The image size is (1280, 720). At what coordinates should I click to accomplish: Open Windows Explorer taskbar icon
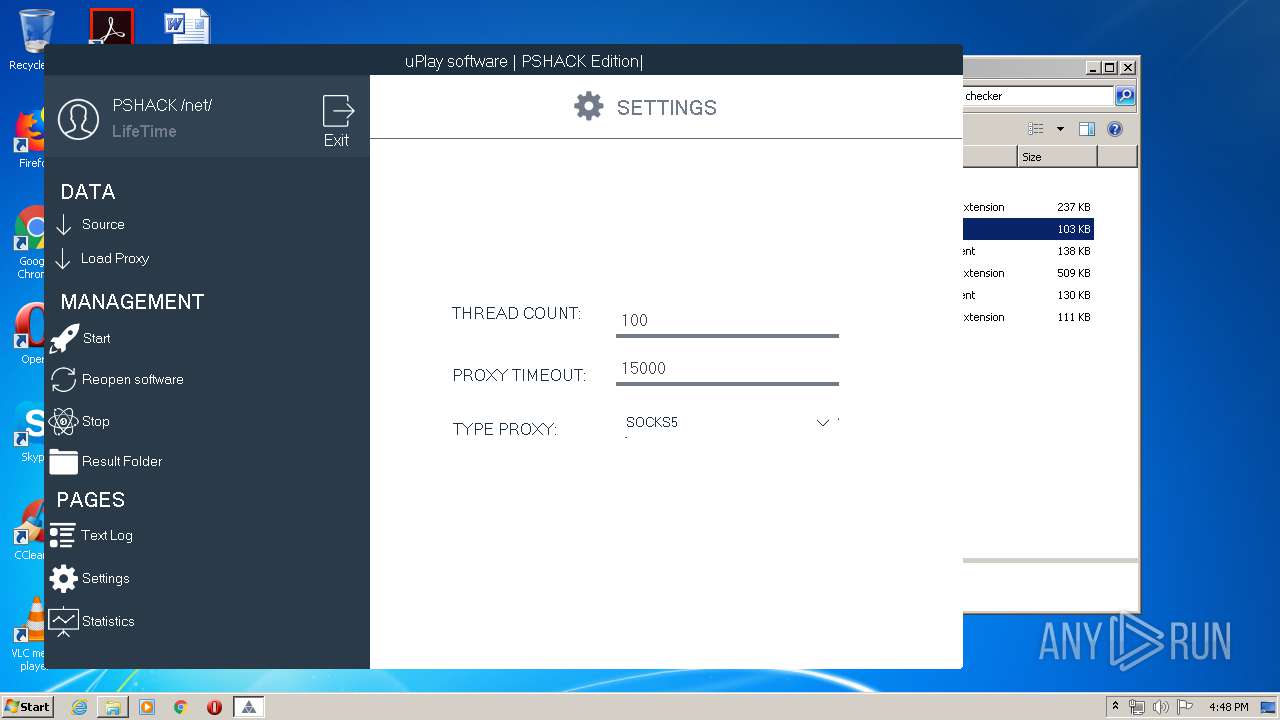(113, 707)
